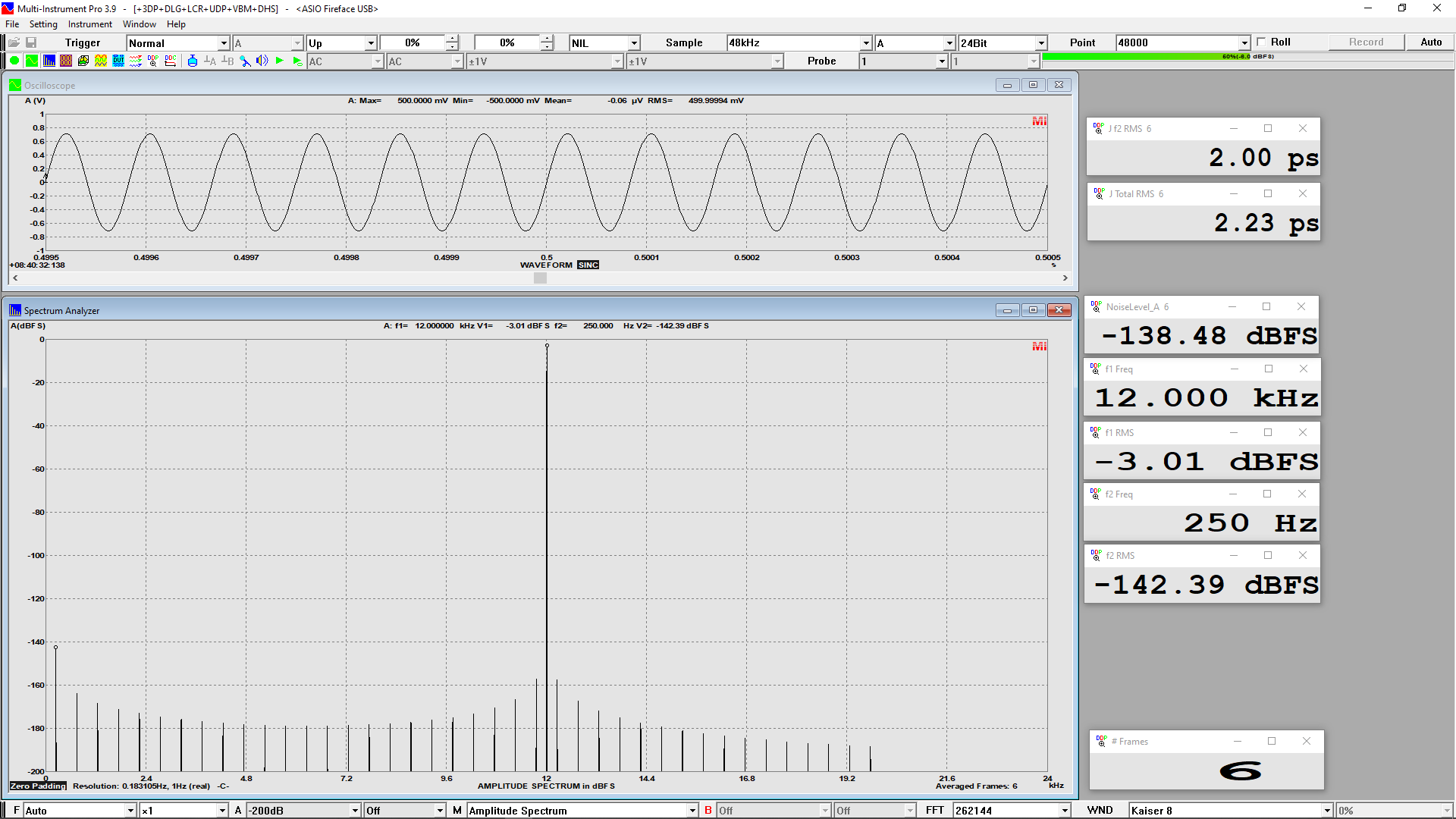Open the NIL trigger dropdown

[x=605, y=43]
